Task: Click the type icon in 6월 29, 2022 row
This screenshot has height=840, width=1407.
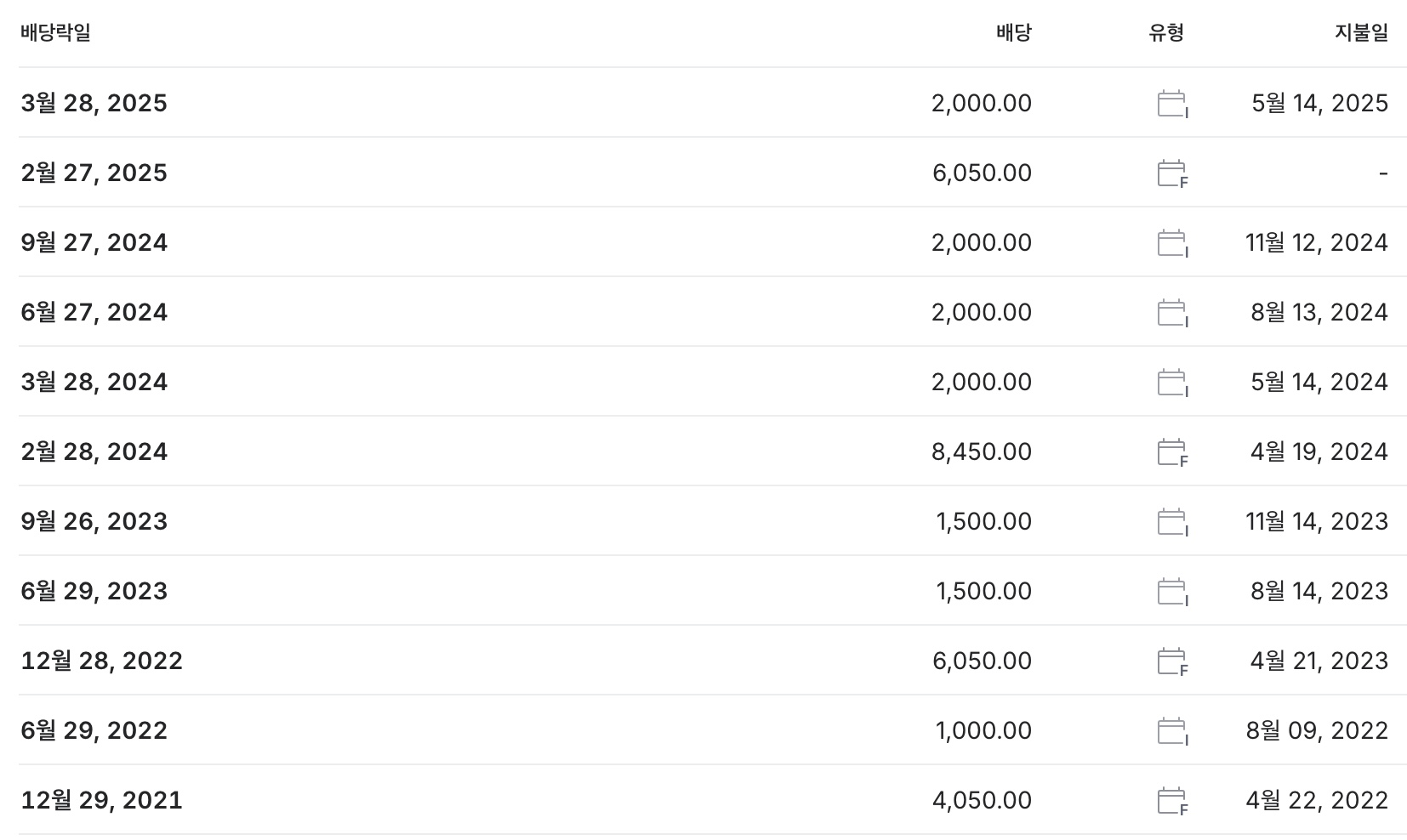Action: 1172,731
